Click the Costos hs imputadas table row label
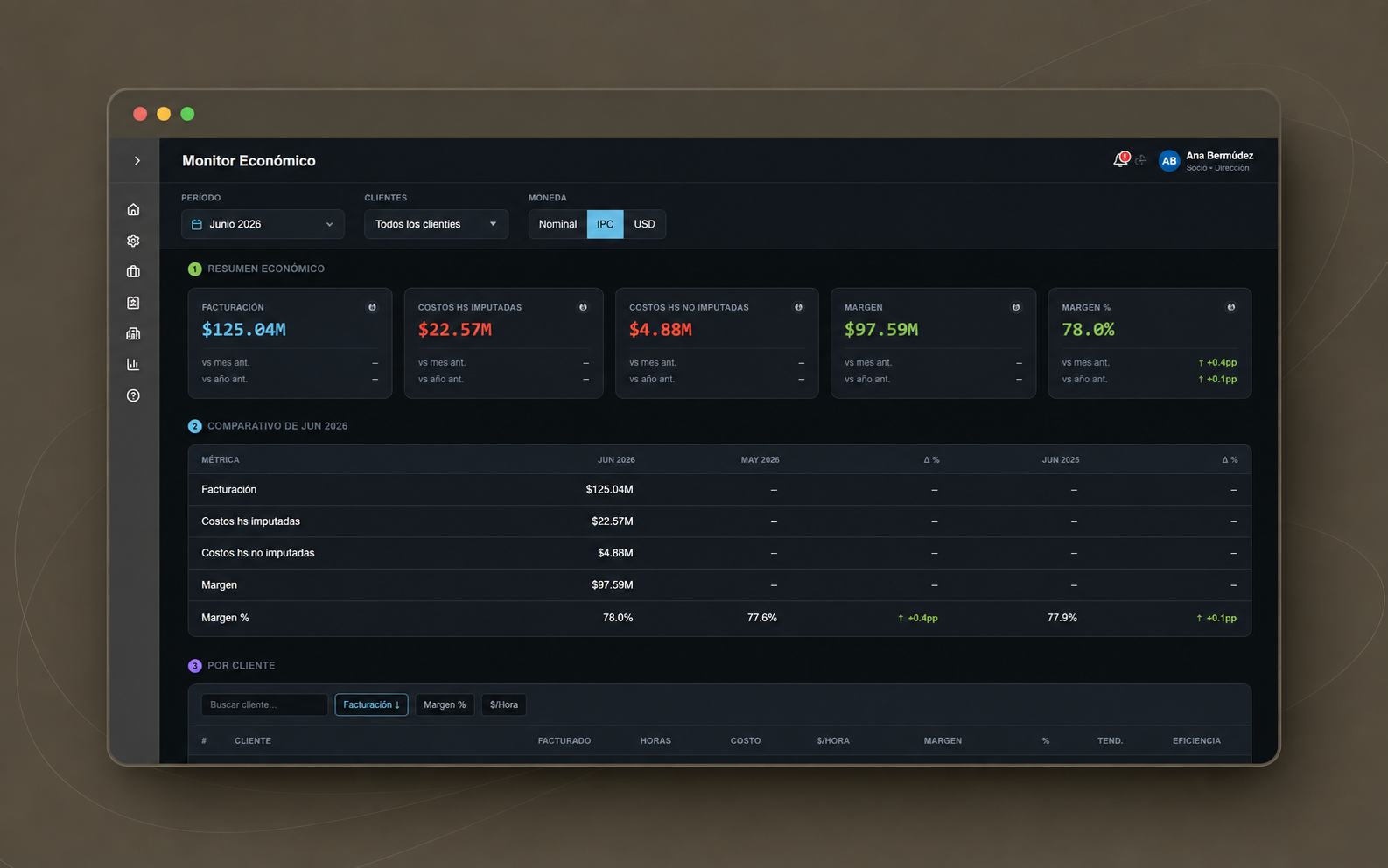This screenshot has height=868, width=1388. click(x=250, y=521)
